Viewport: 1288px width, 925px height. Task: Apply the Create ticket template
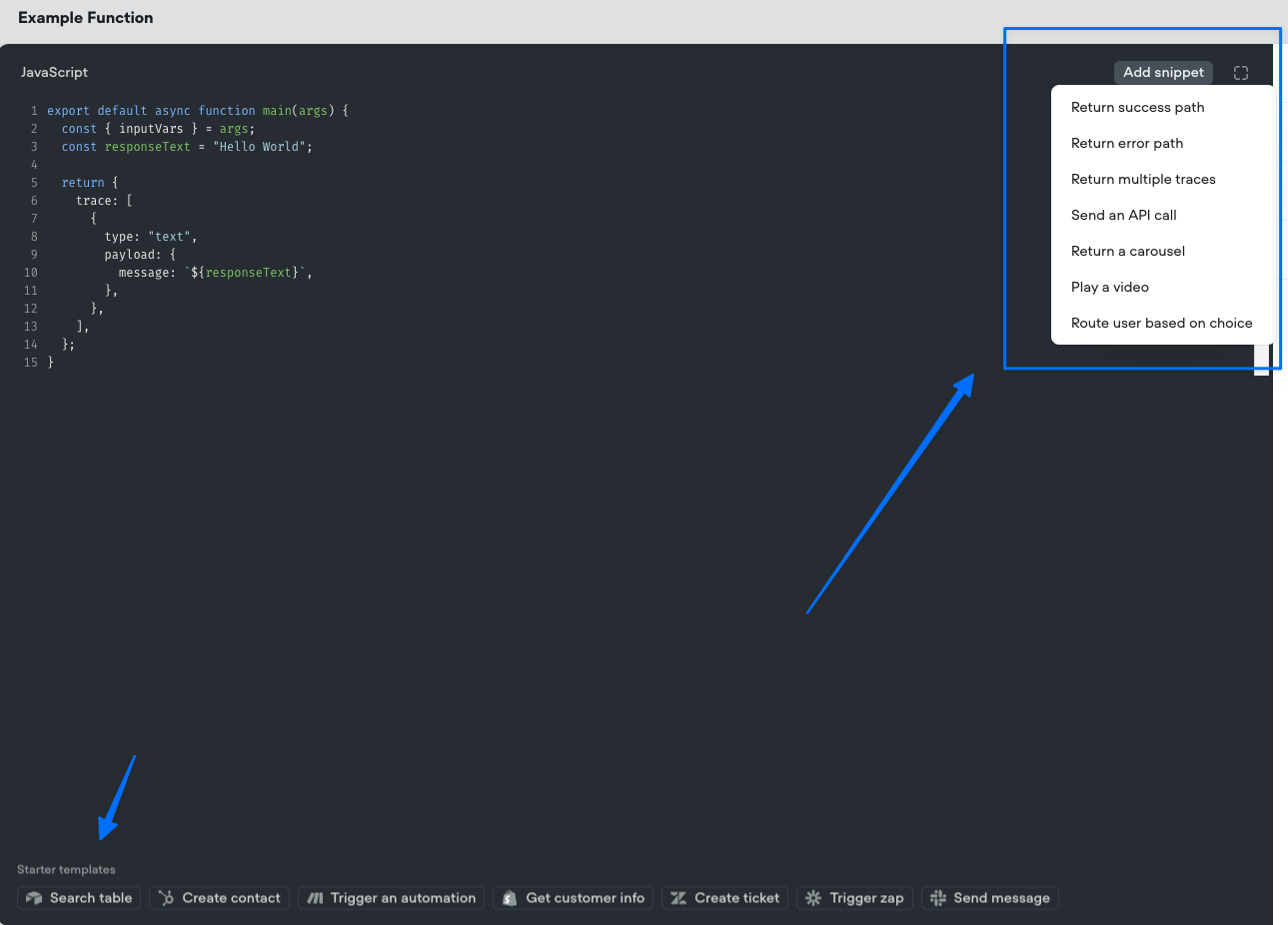724,898
